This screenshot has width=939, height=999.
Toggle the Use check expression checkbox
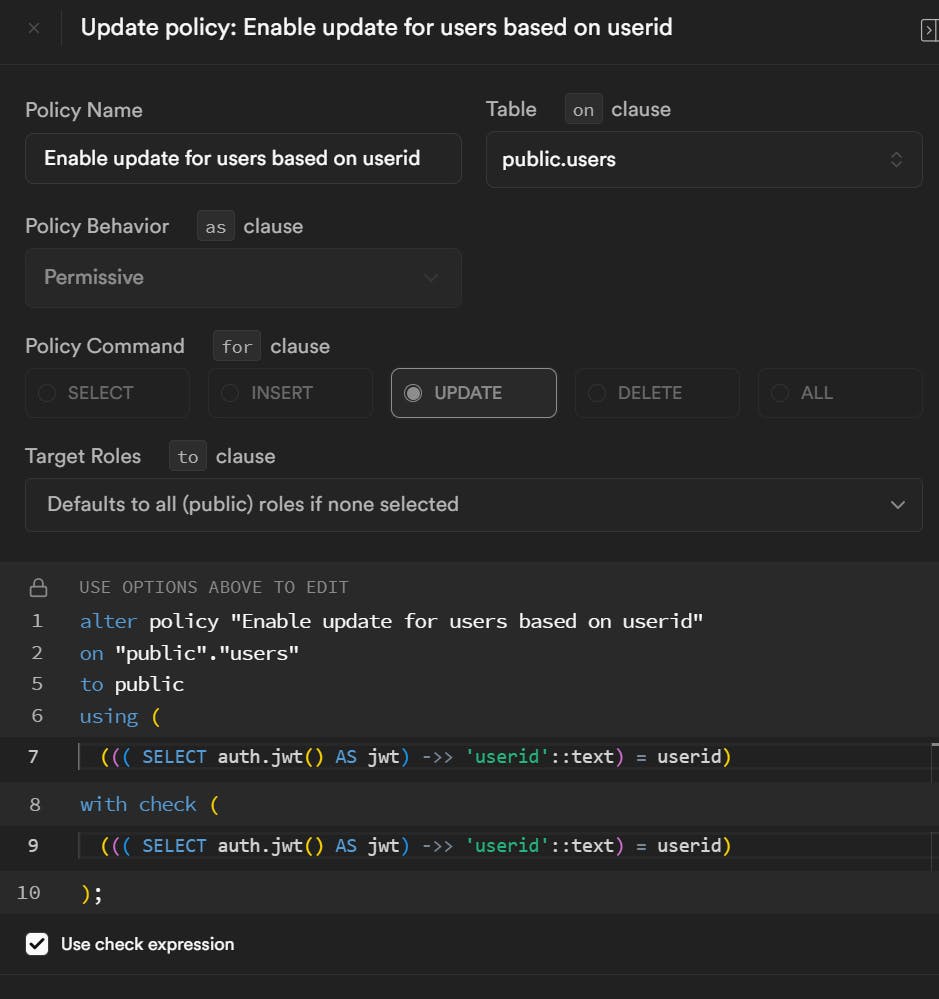point(37,944)
